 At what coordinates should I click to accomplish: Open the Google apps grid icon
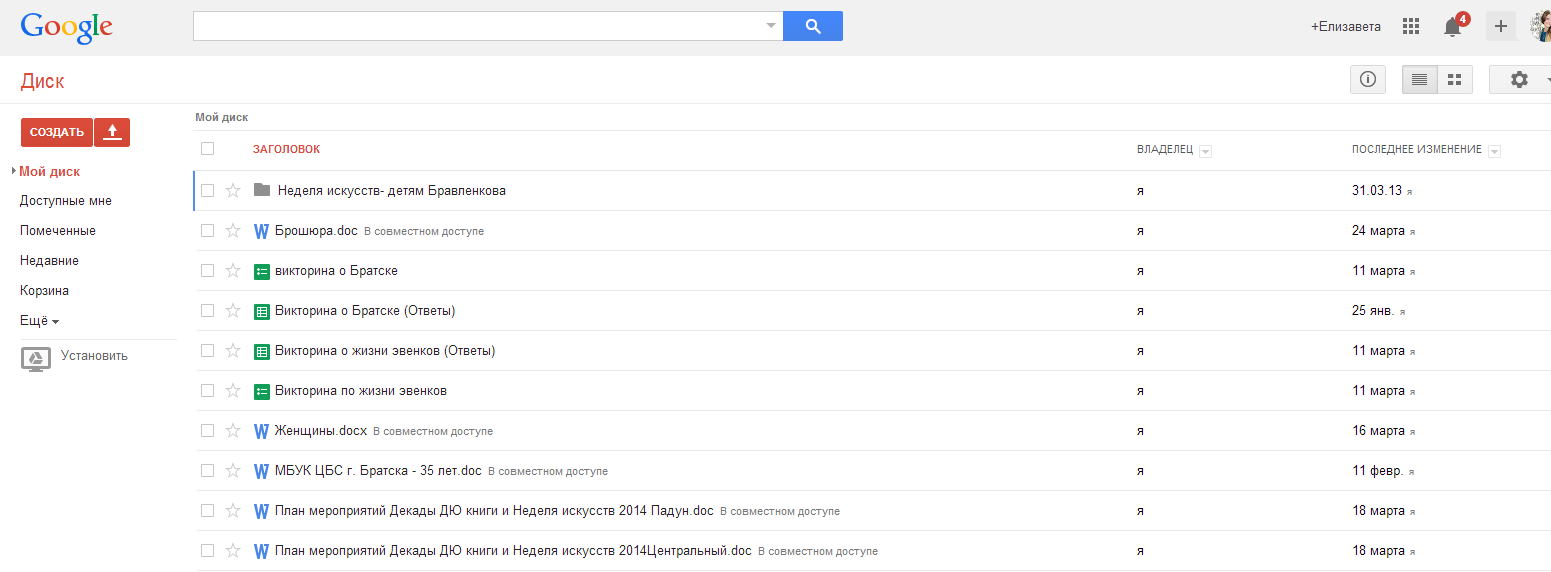[x=1411, y=26]
